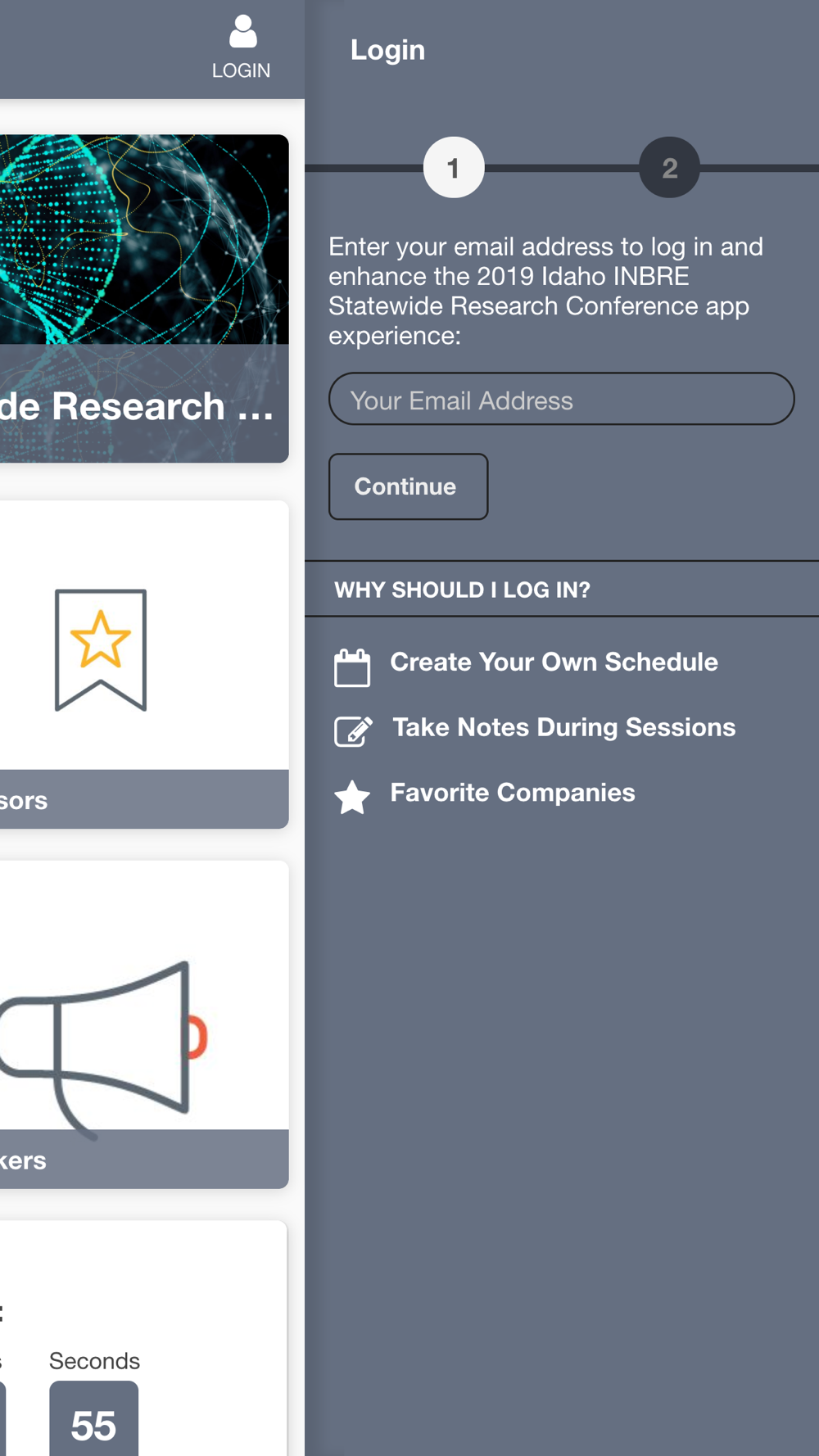819x1456 pixels.
Task: Select step 2 in login progress
Action: tap(669, 168)
